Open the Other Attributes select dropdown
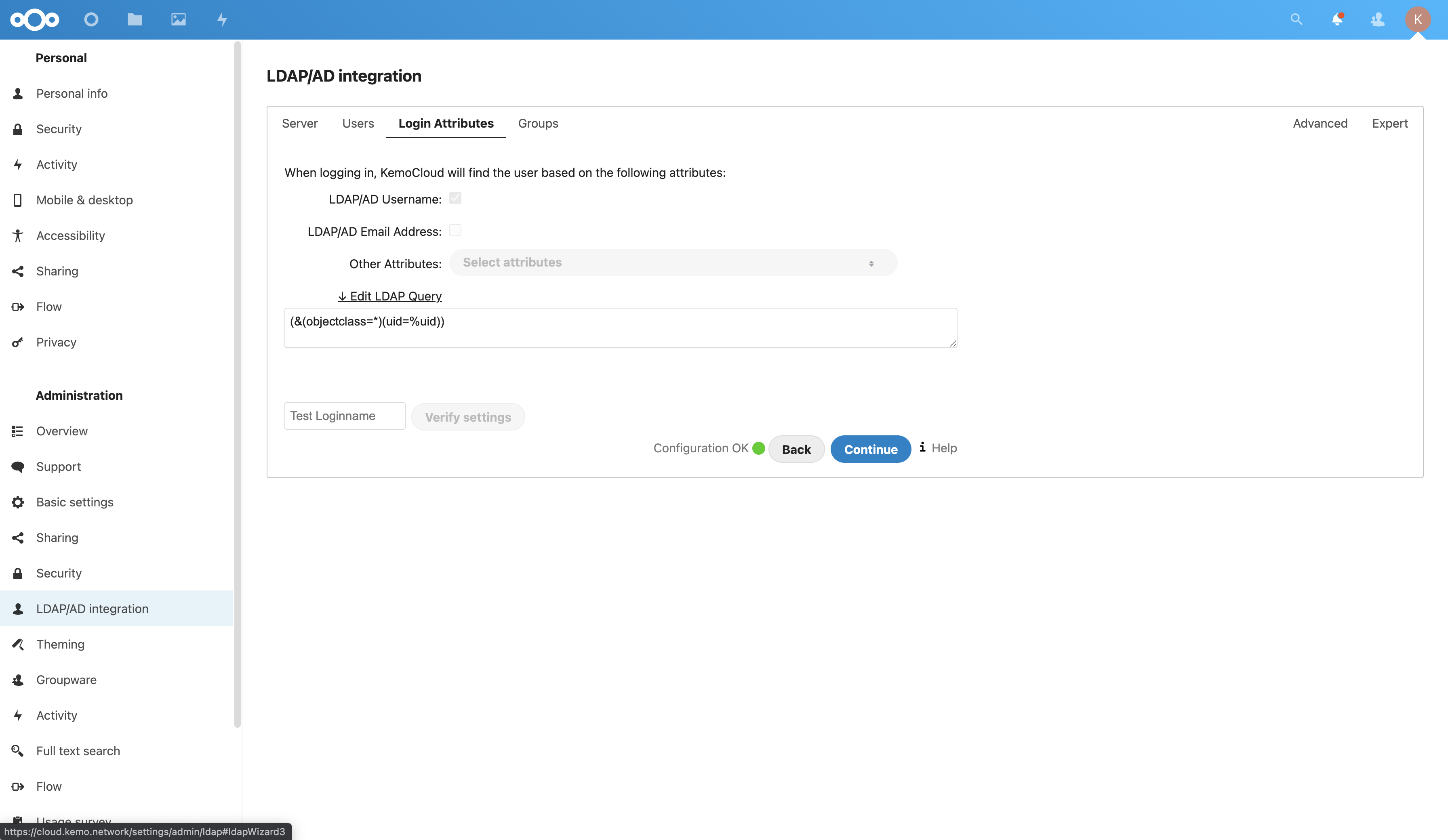The height and width of the screenshot is (840, 1448). [x=672, y=262]
